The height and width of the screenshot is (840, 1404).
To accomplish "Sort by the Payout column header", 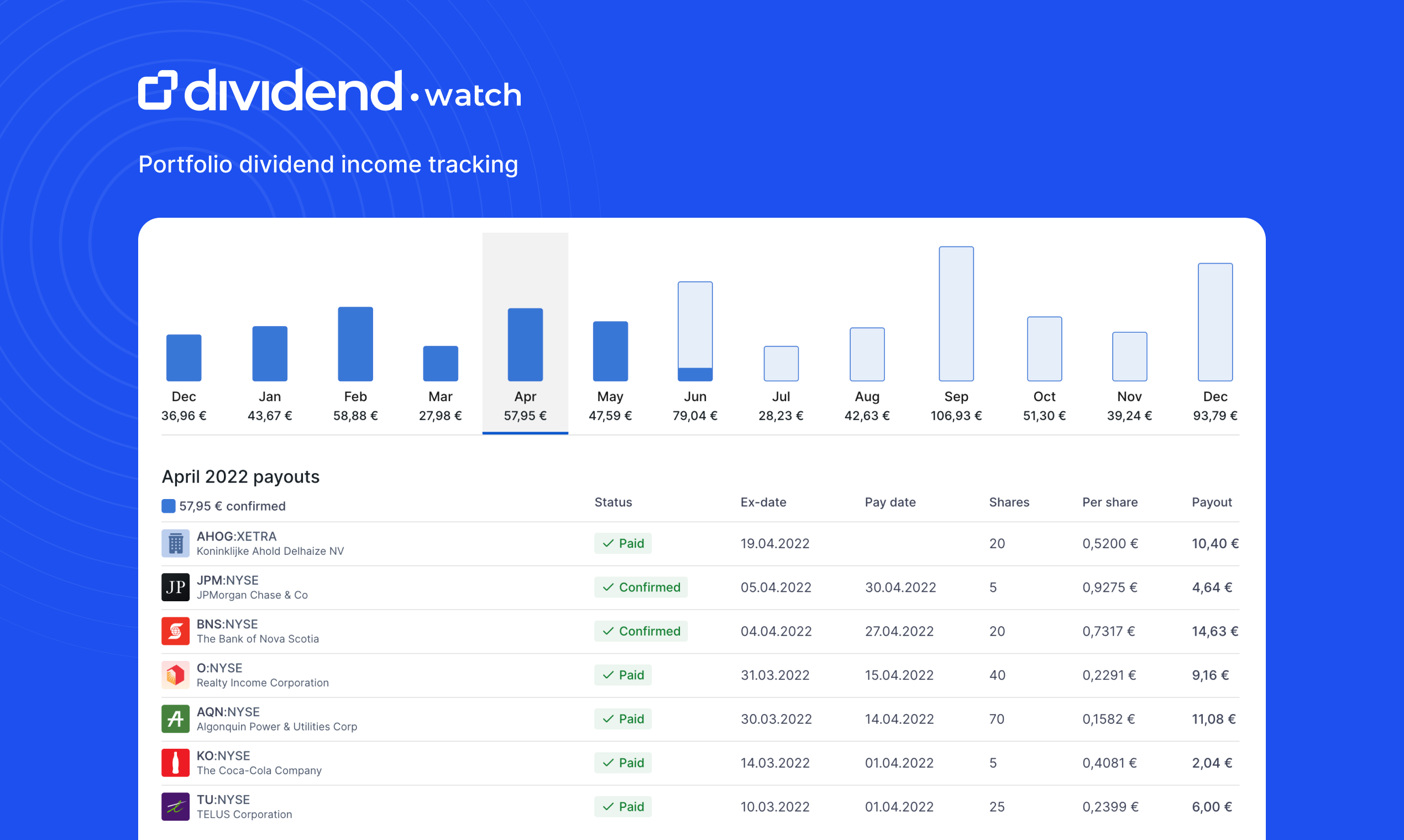I will point(1212,503).
